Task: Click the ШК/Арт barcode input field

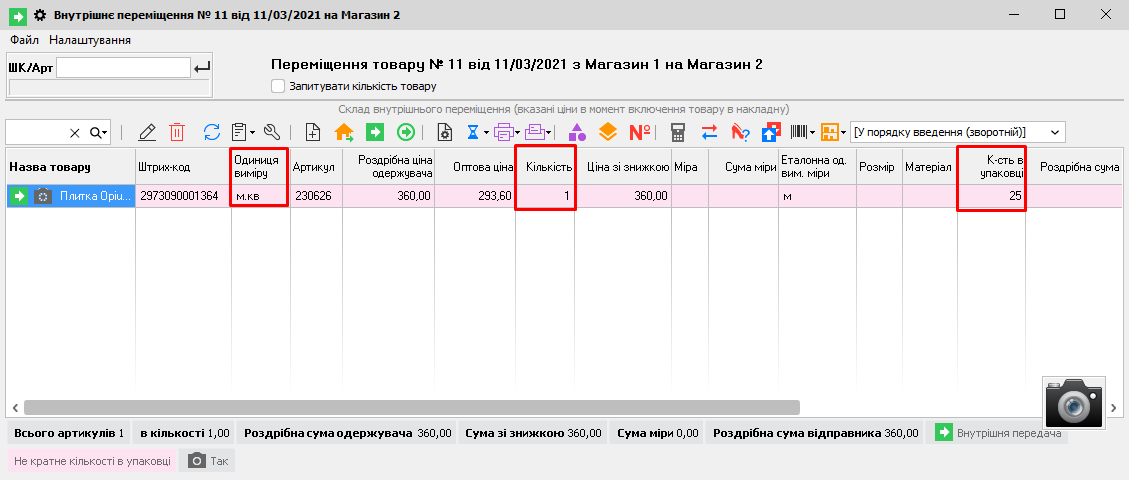Action: (x=123, y=67)
